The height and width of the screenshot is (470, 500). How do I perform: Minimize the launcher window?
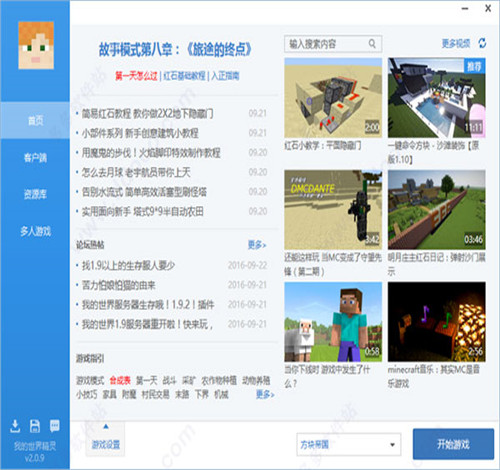(x=465, y=9)
